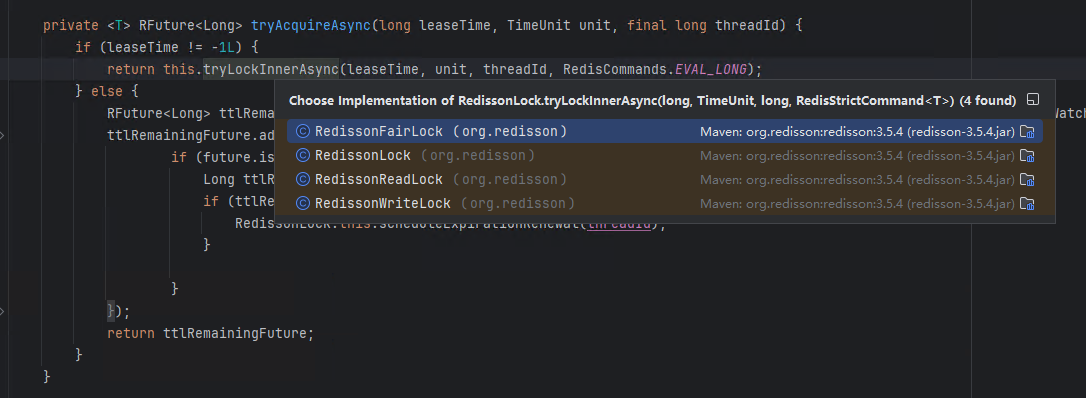Click the library jar icon on RedissonFairLock row
Viewport: 1086px width, 398px height.
[x=1027, y=132]
